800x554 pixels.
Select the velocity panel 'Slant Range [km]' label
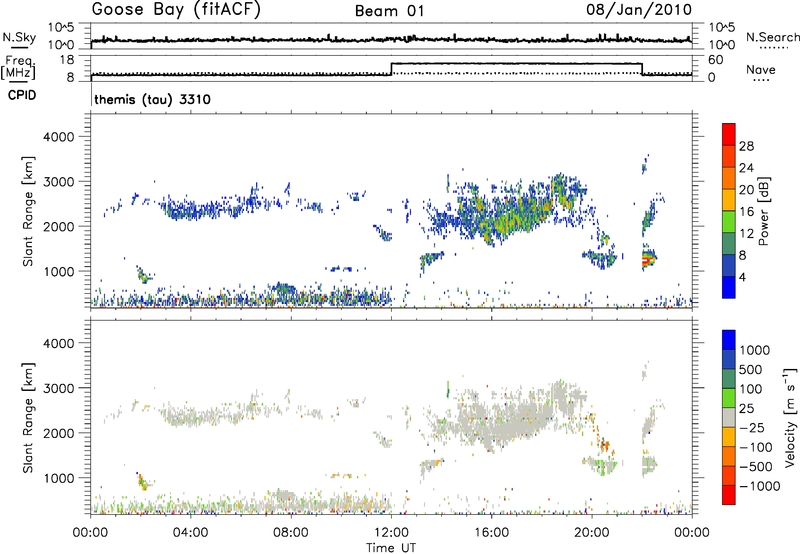[x=28, y=418]
